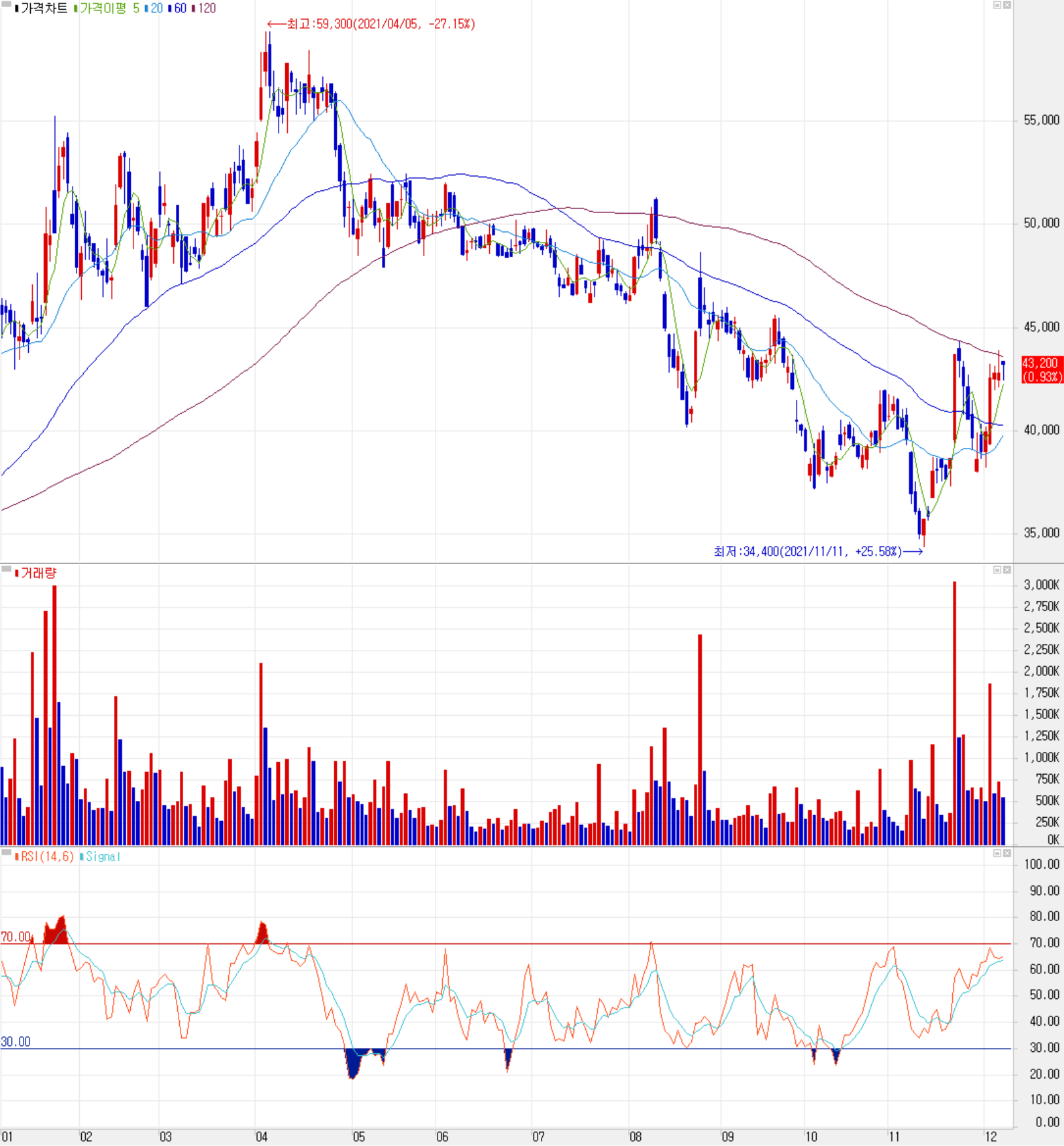Maximize the price chart panel
Screen dimensions: 1064x1146
click(997, 5)
